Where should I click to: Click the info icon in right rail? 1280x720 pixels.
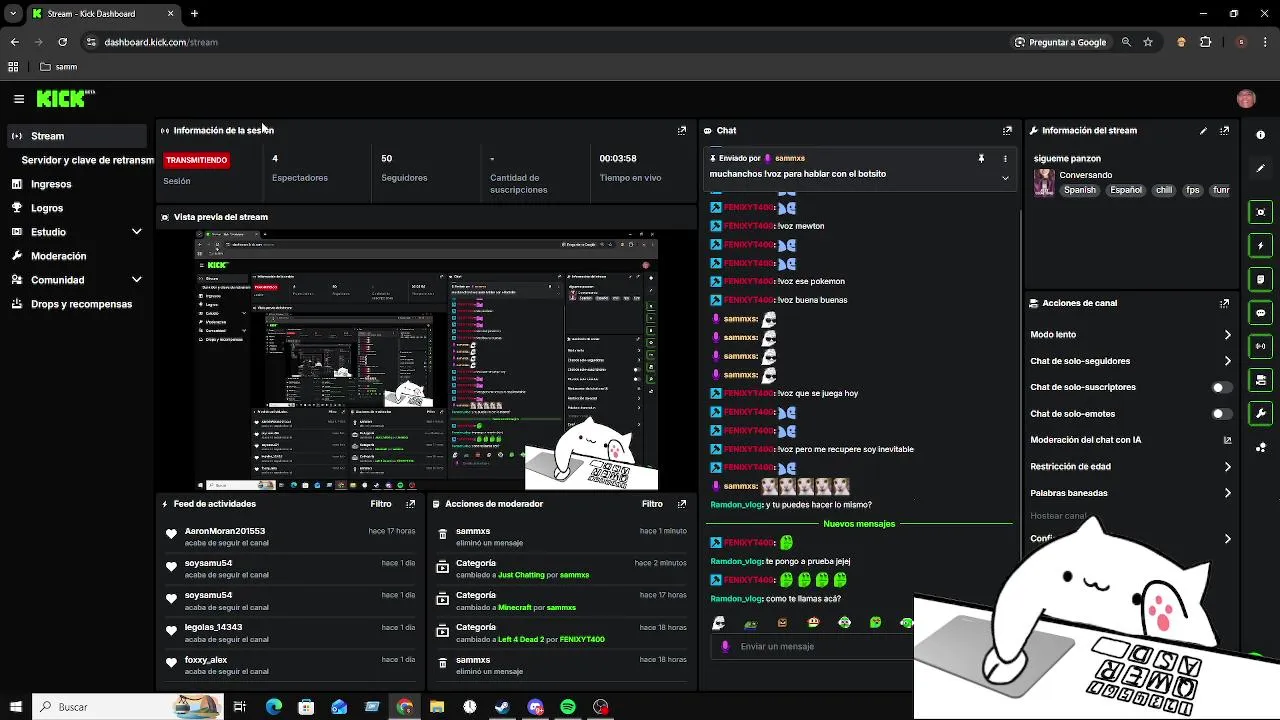[x=1260, y=135]
